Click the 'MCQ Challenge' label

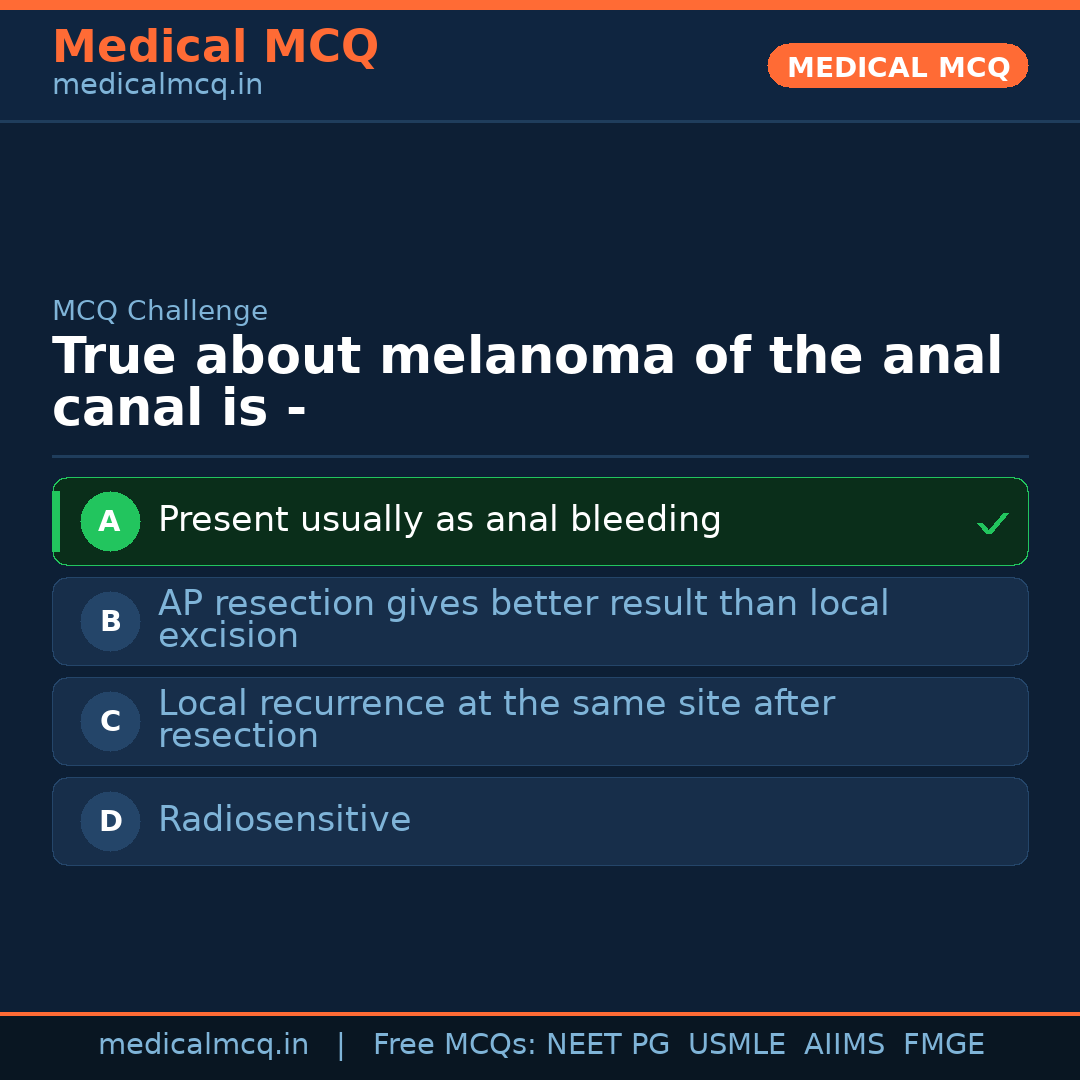point(160,311)
